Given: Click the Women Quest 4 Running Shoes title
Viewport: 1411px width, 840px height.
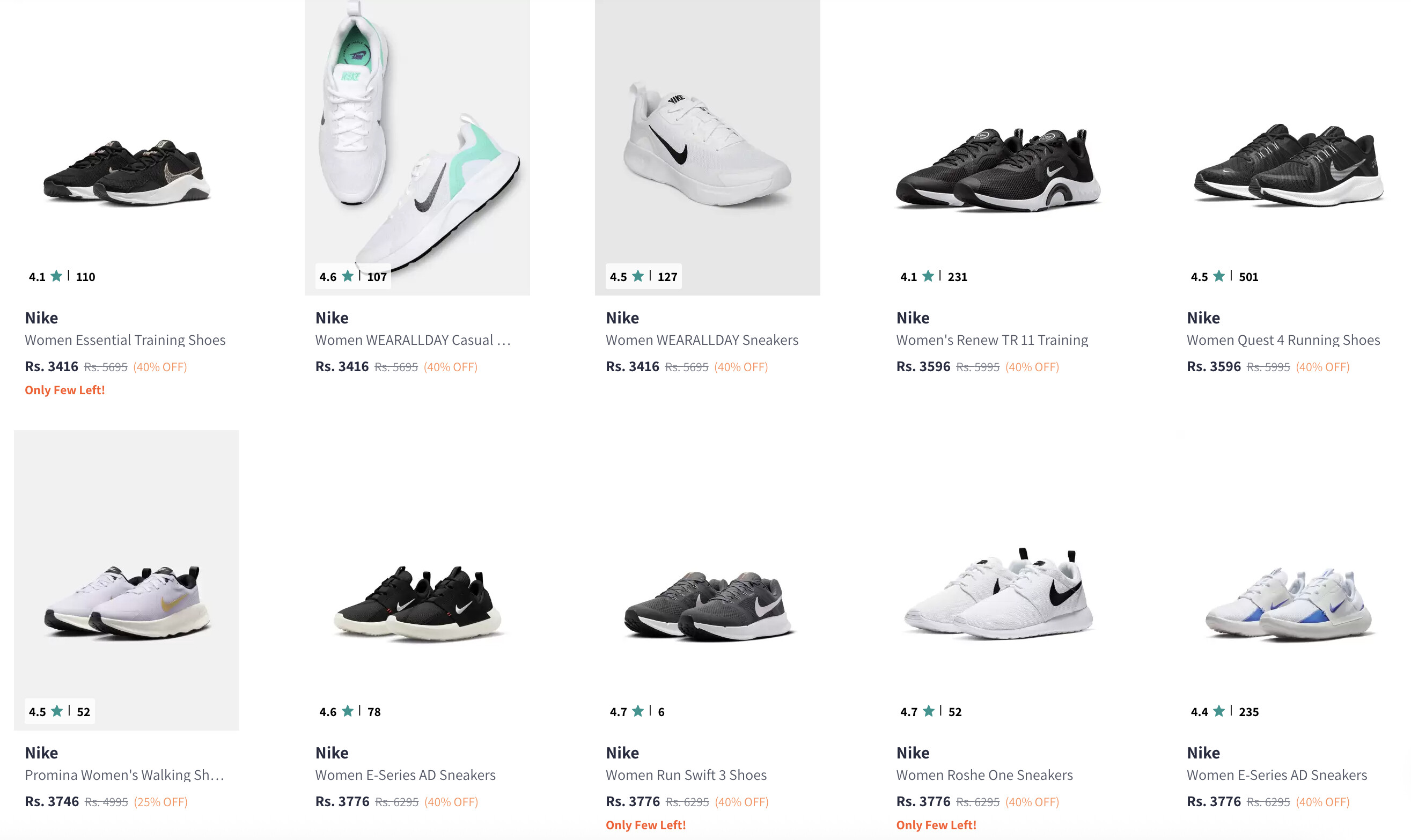Looking at the screenshot, I should point(1283,340).
